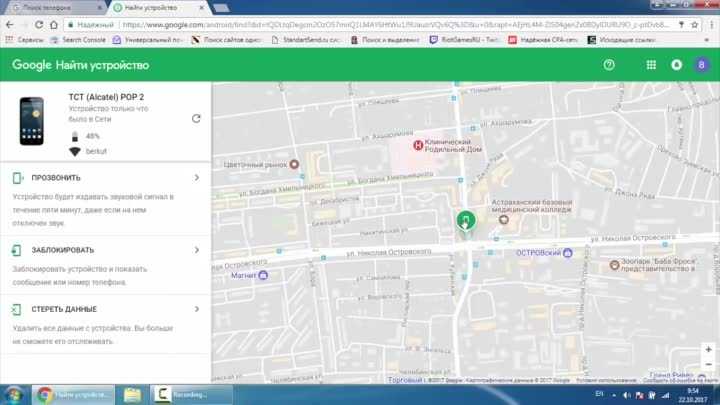Open the Универсальный bookmark

[148, 40]
